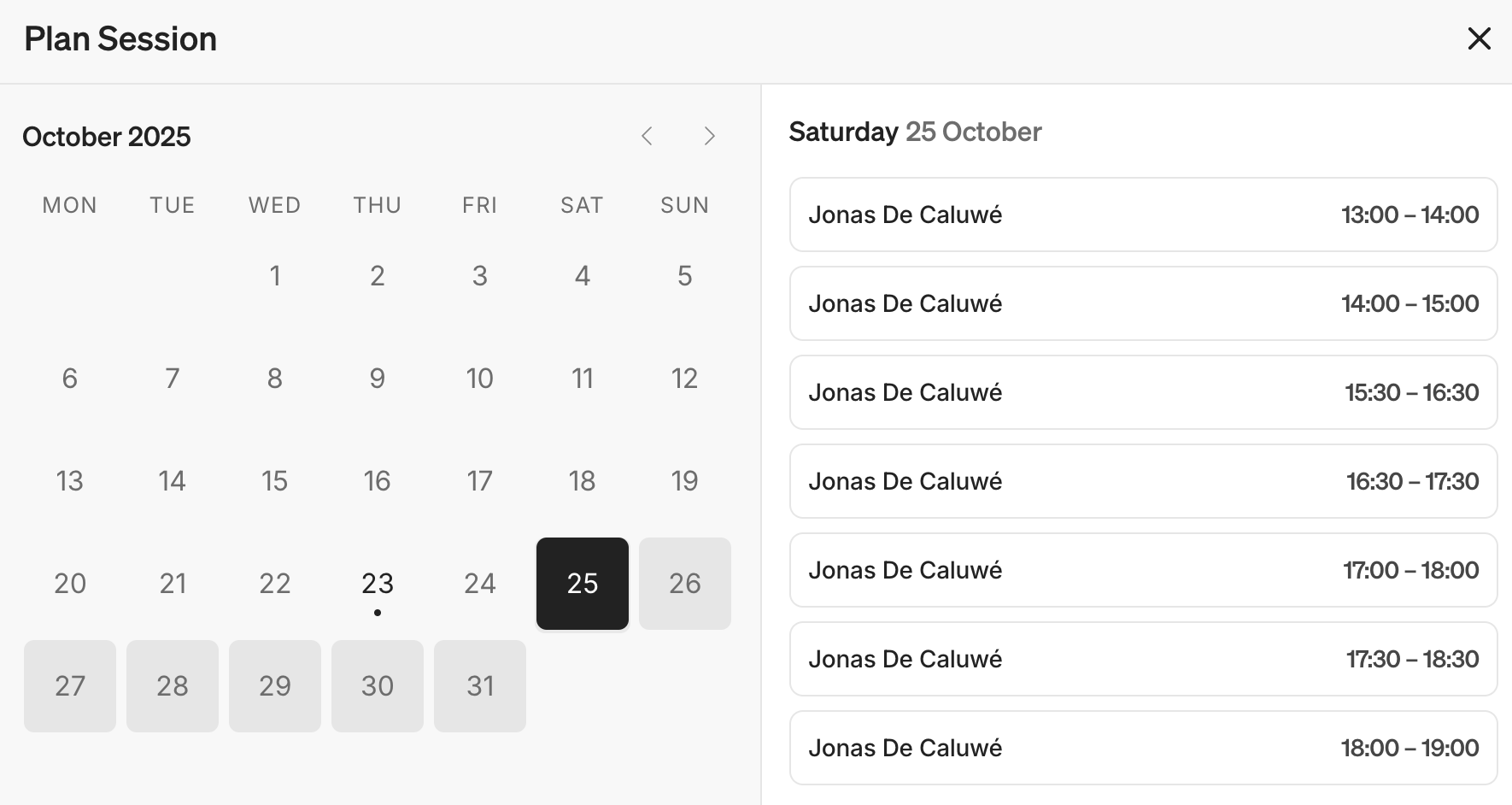Book the 13:00 – 14:00 session slot
Image resolution: width=1512 pixels, height=805 pixels.
[x=1143, y=214]
